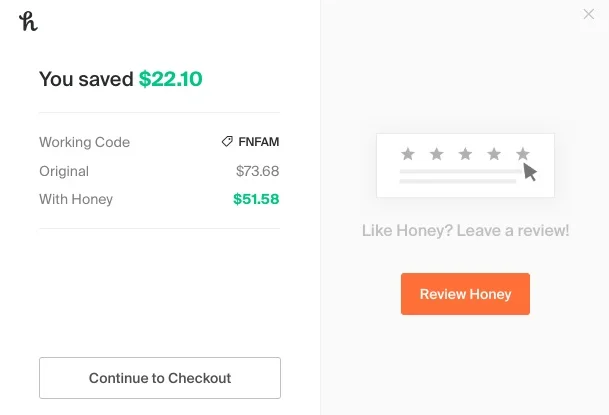The image size is (609, 415).
Task: Click the original price $73.68
Action: [x=258, y=171]
